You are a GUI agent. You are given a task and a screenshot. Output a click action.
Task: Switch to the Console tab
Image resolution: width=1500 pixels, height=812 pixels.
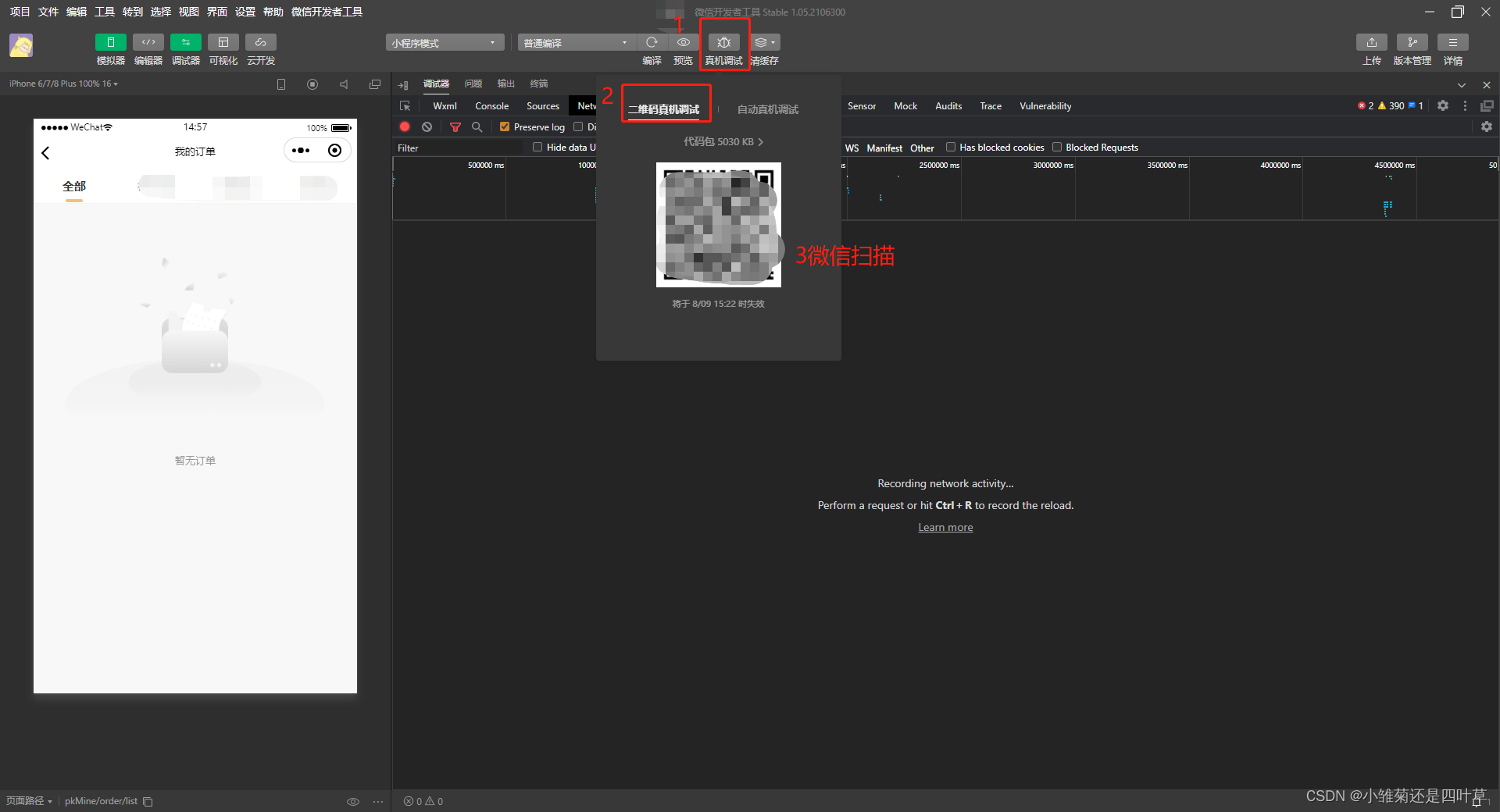point(491,106)
